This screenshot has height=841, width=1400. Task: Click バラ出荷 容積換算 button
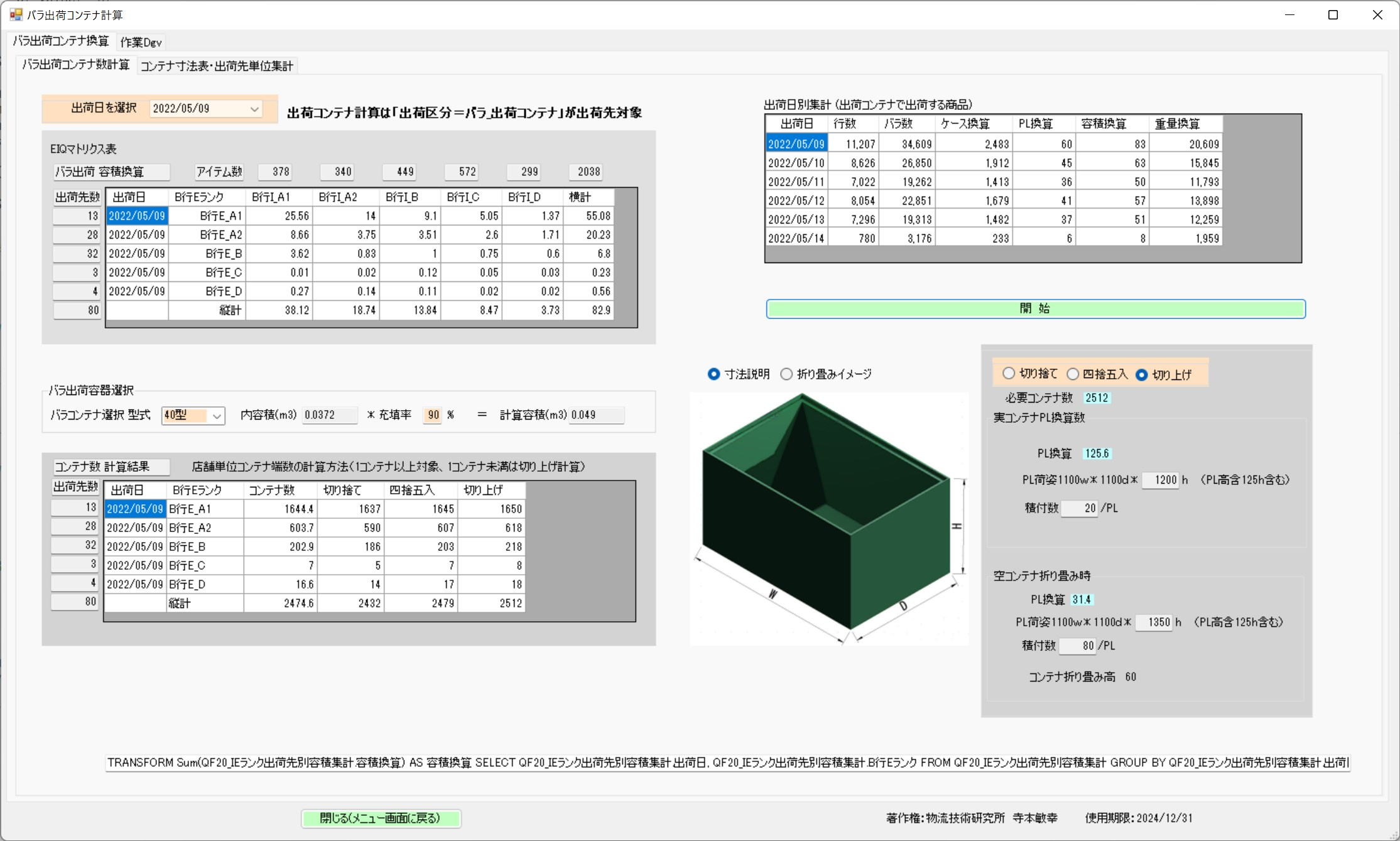pos(111,172)
